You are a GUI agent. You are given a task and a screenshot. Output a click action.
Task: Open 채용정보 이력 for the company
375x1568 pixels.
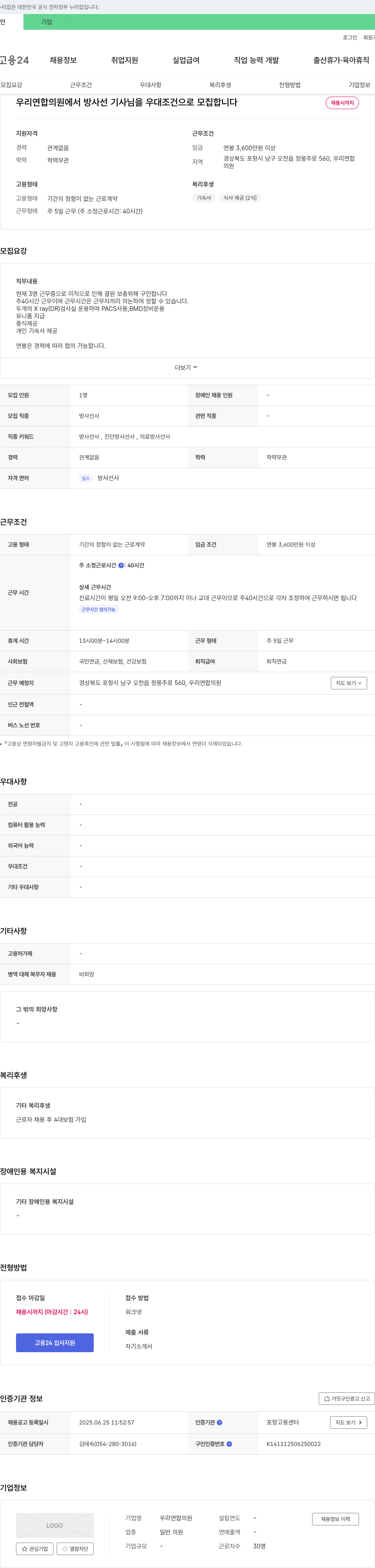click(x=336, y=1519)
